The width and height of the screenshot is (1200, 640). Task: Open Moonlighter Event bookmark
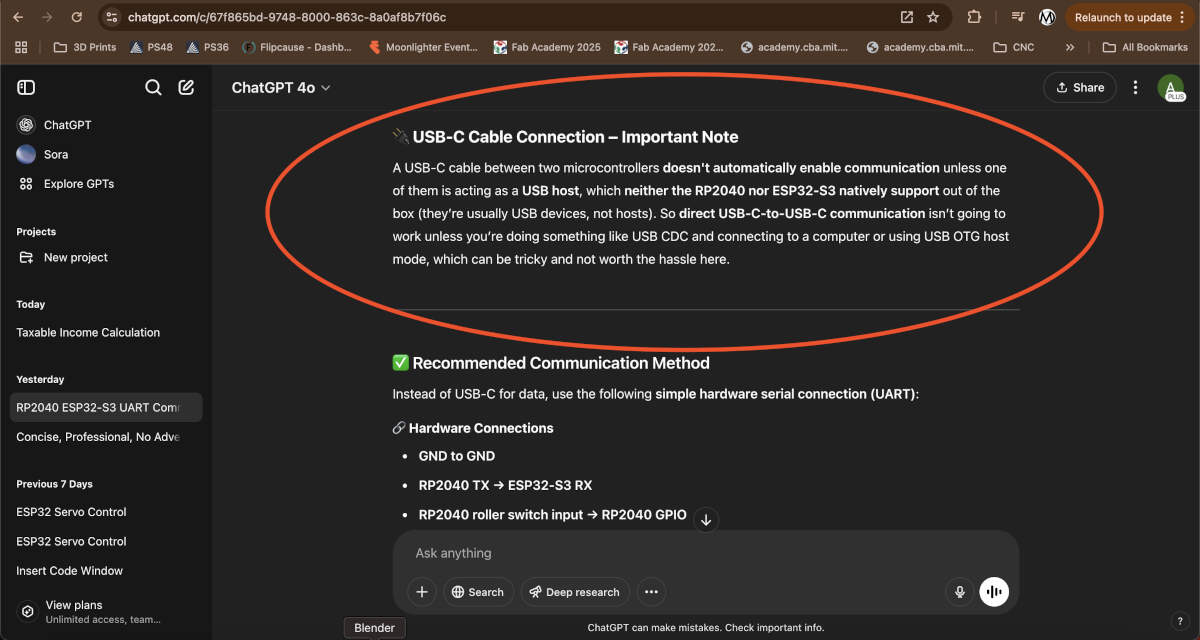tap(424, 47)
